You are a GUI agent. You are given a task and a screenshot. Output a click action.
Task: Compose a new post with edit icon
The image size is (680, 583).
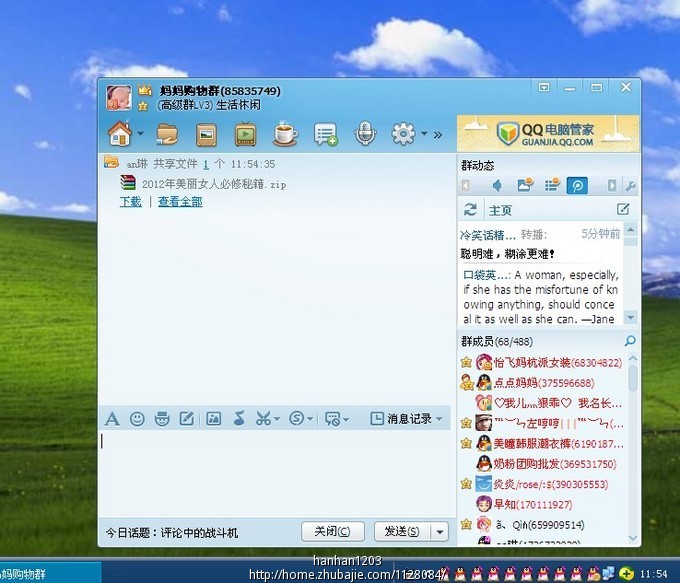(x=623, y=209)
